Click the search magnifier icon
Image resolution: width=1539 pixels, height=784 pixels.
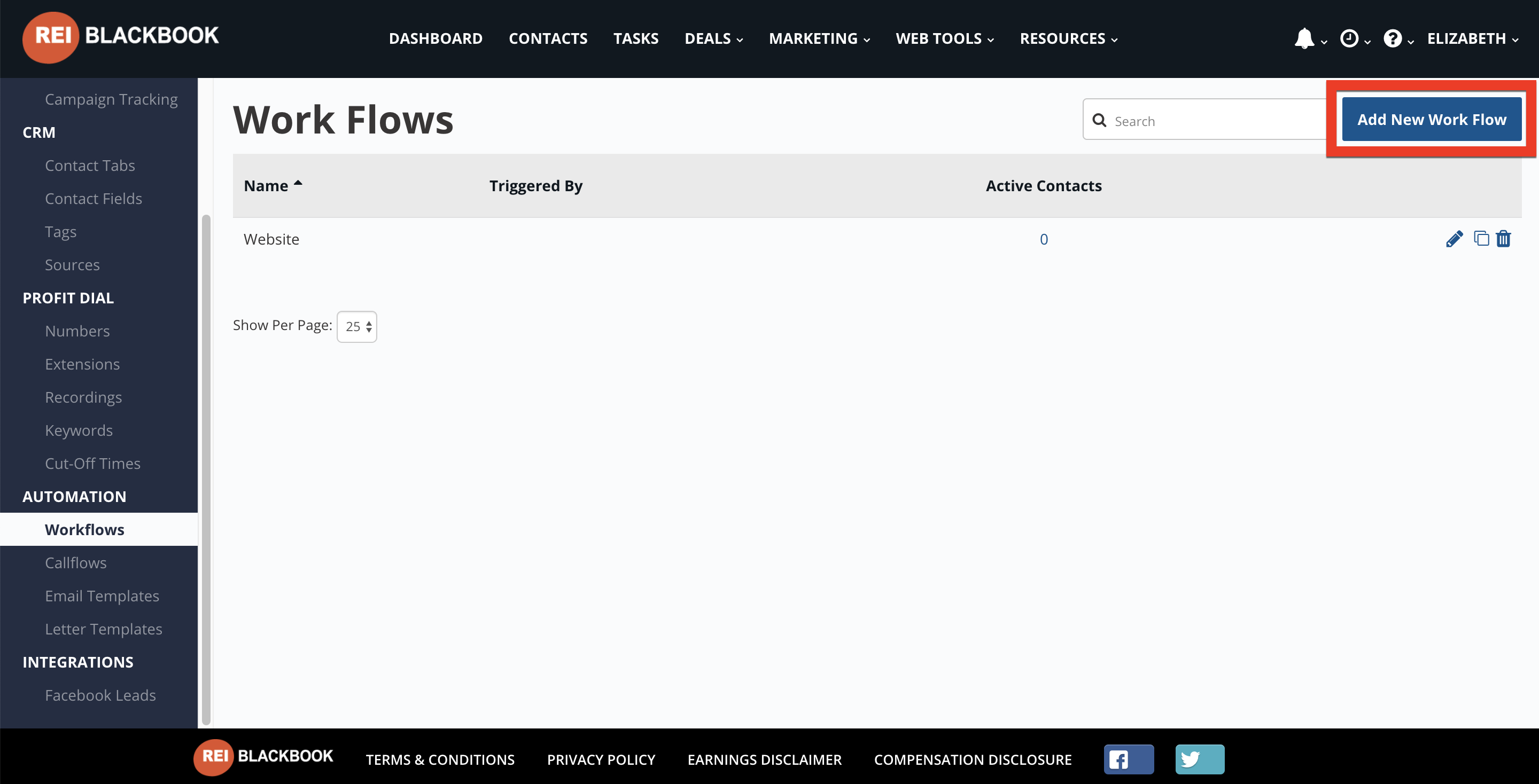[1099, 121]
